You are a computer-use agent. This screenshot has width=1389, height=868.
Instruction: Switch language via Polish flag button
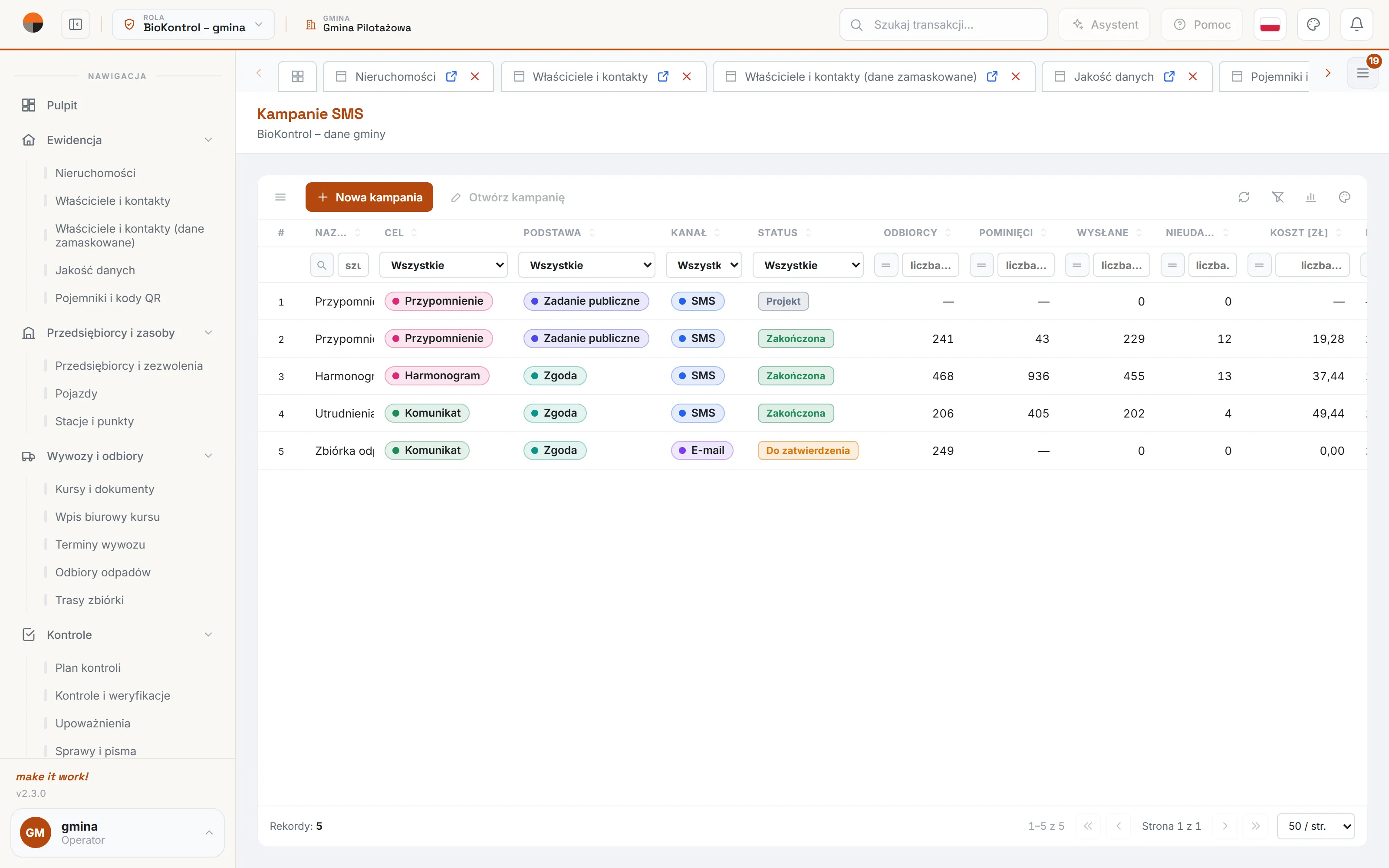point(1270,25)
